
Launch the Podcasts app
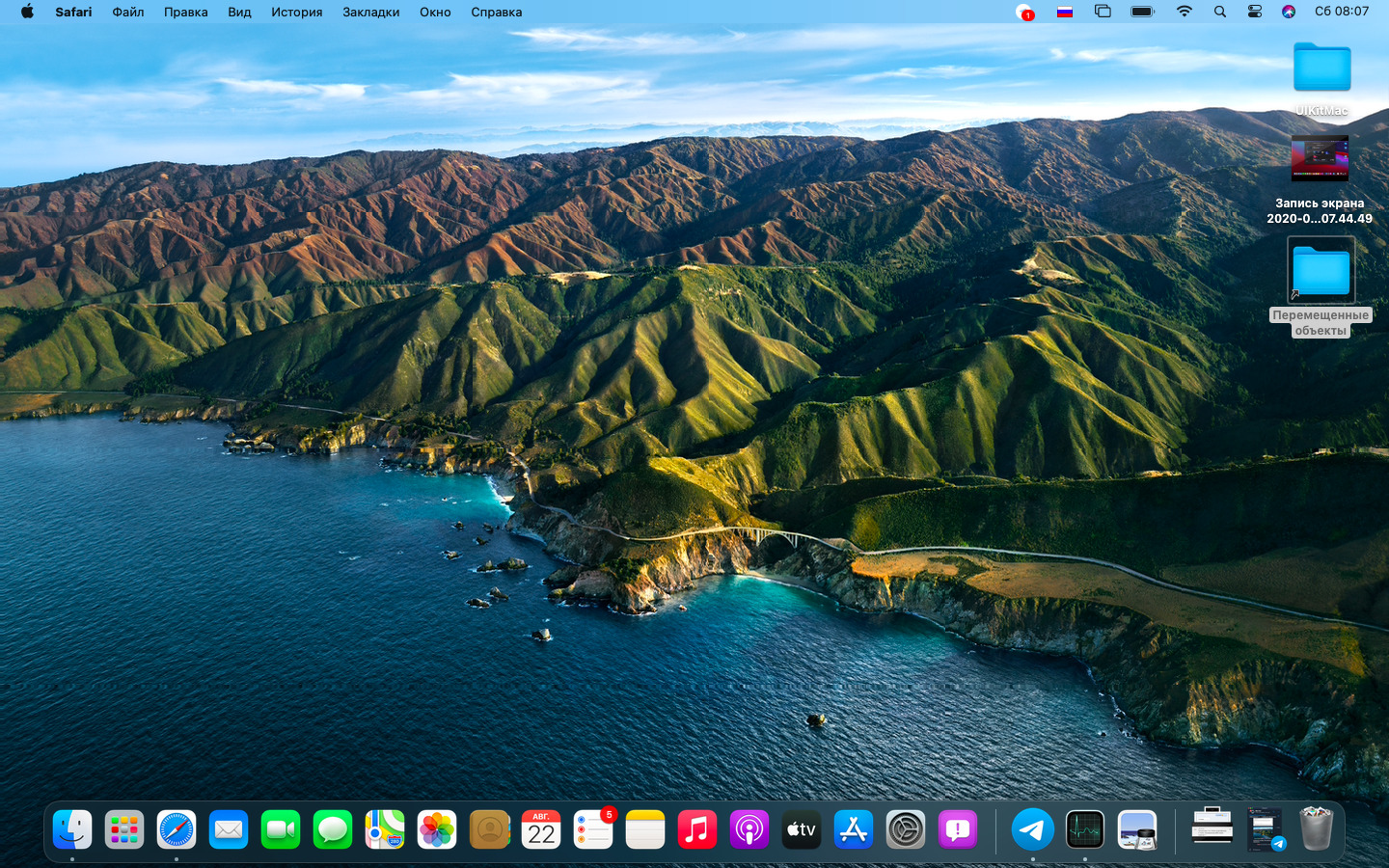pyautogui.click(x=749, y=829)
